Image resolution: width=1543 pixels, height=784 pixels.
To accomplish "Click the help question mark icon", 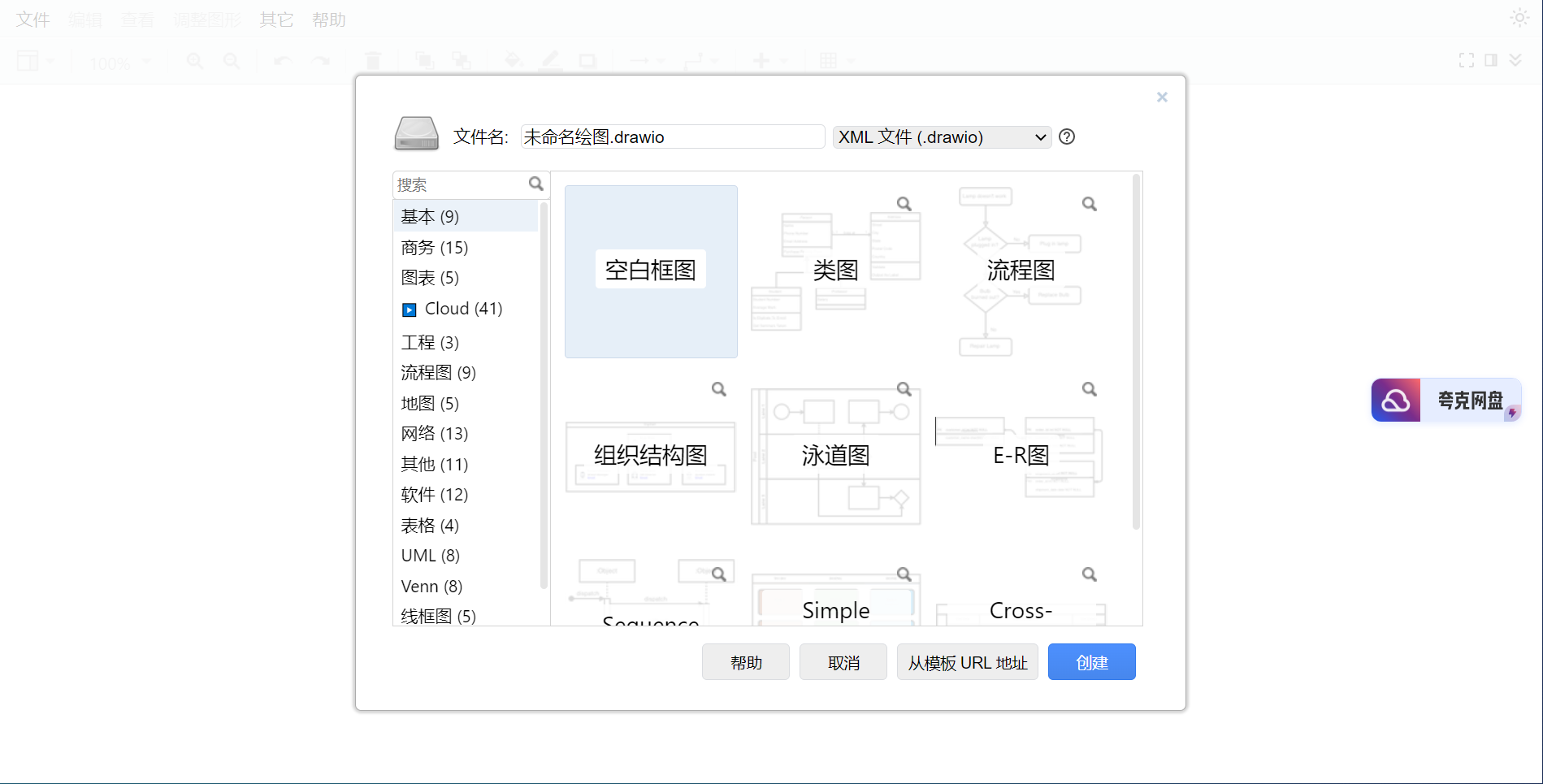I will (1067, 137).
